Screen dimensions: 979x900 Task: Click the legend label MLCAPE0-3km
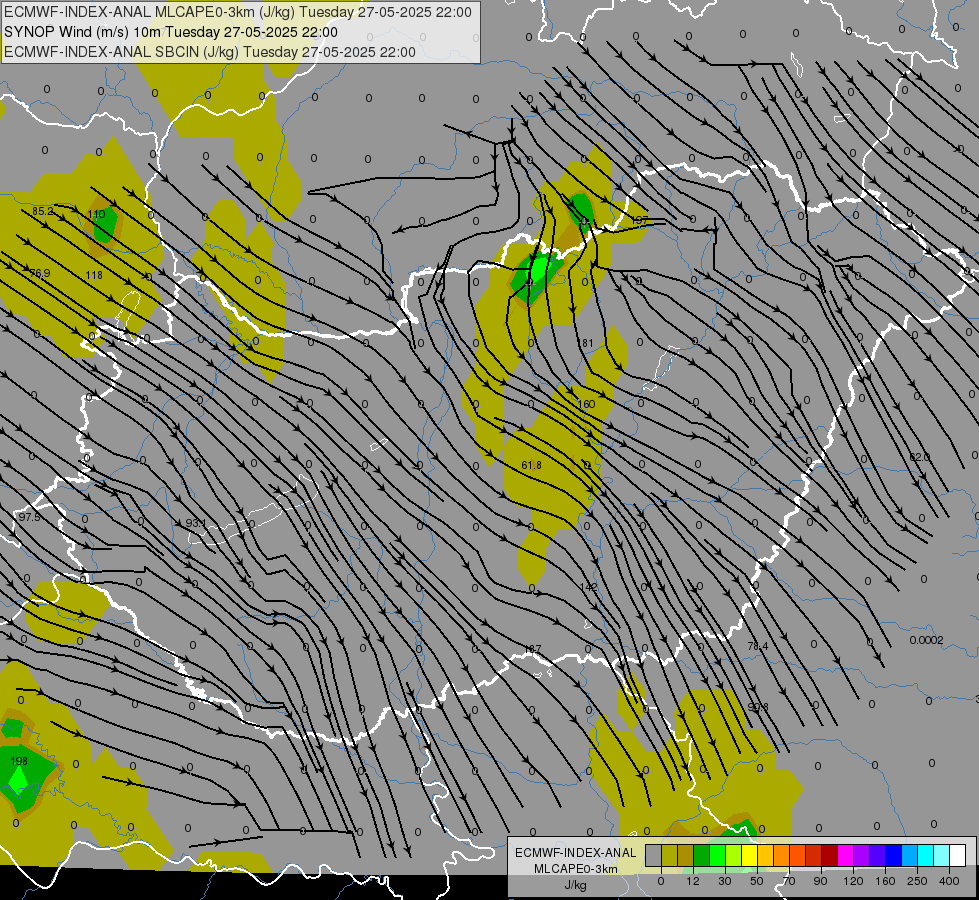(x=575, y=869)
